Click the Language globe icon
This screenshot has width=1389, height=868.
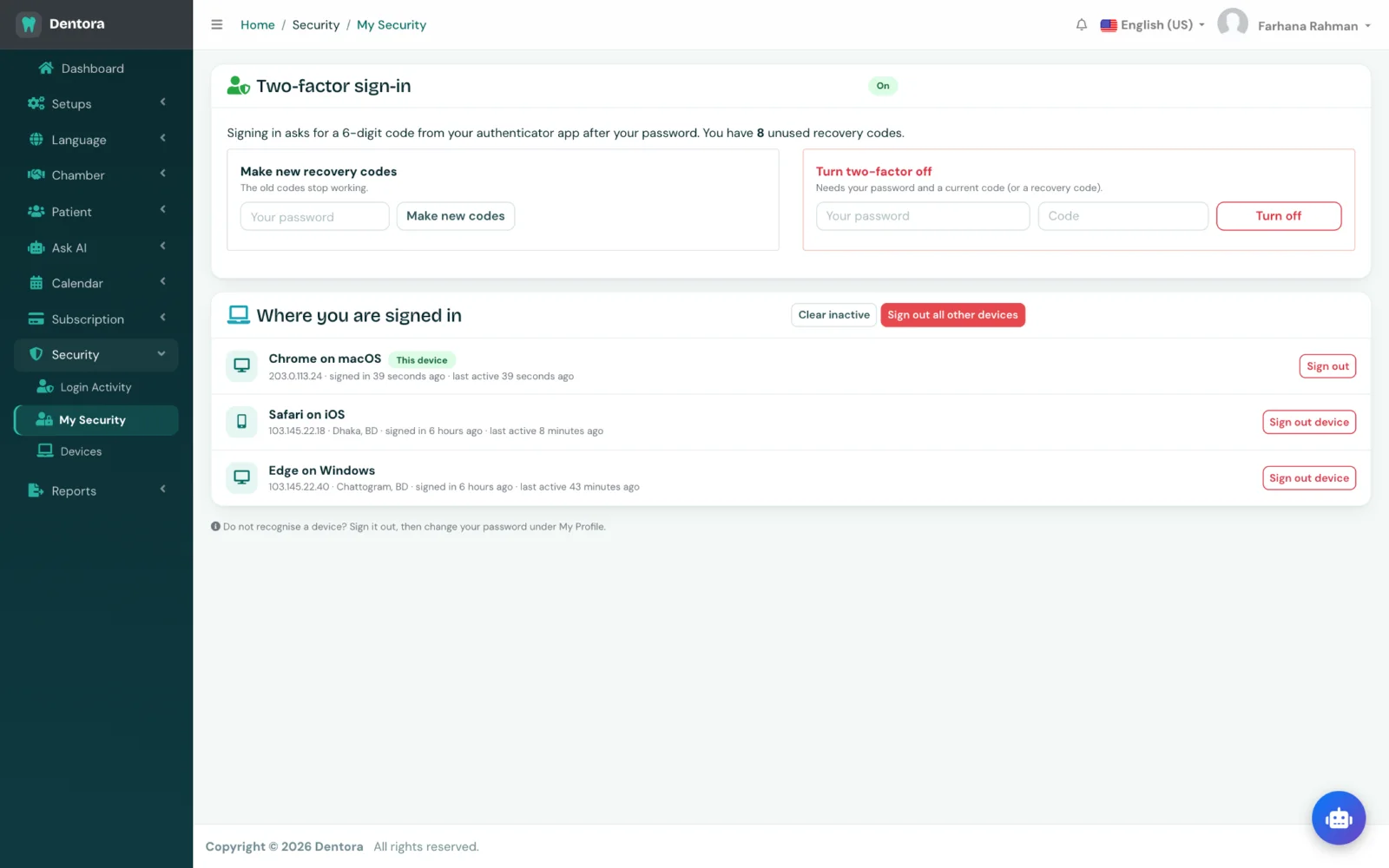pyautogui.click(x=36, y=139)
